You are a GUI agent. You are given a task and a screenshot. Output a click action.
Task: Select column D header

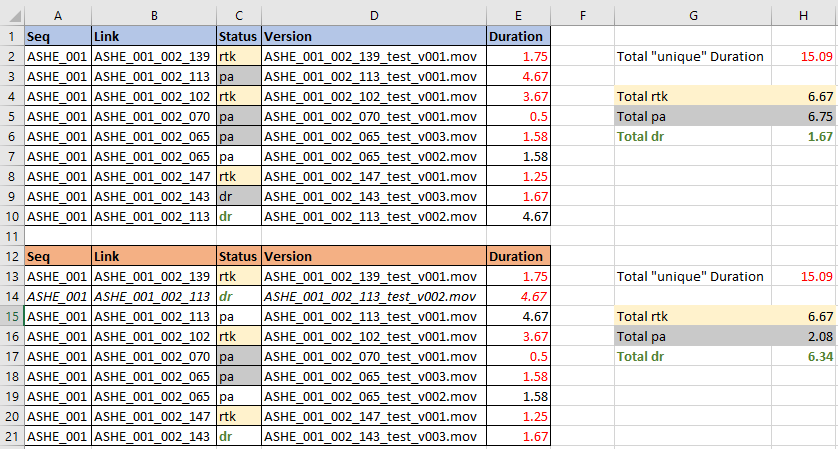click(x=374, y=16)
